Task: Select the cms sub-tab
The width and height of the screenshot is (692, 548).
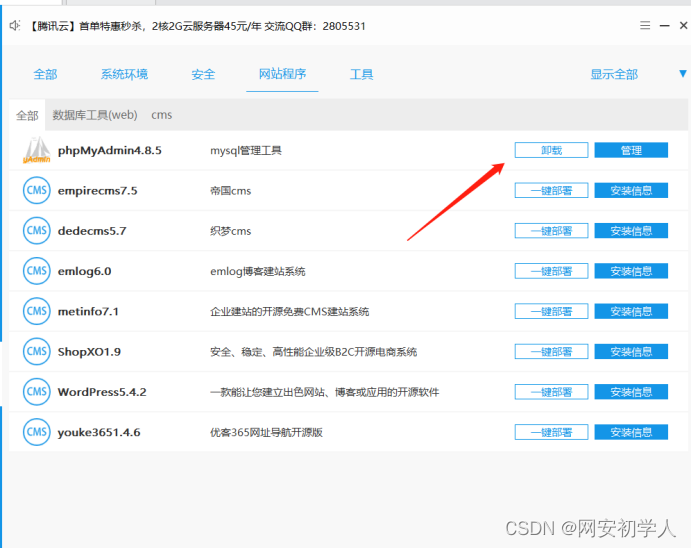Action: tap(162, 115)
